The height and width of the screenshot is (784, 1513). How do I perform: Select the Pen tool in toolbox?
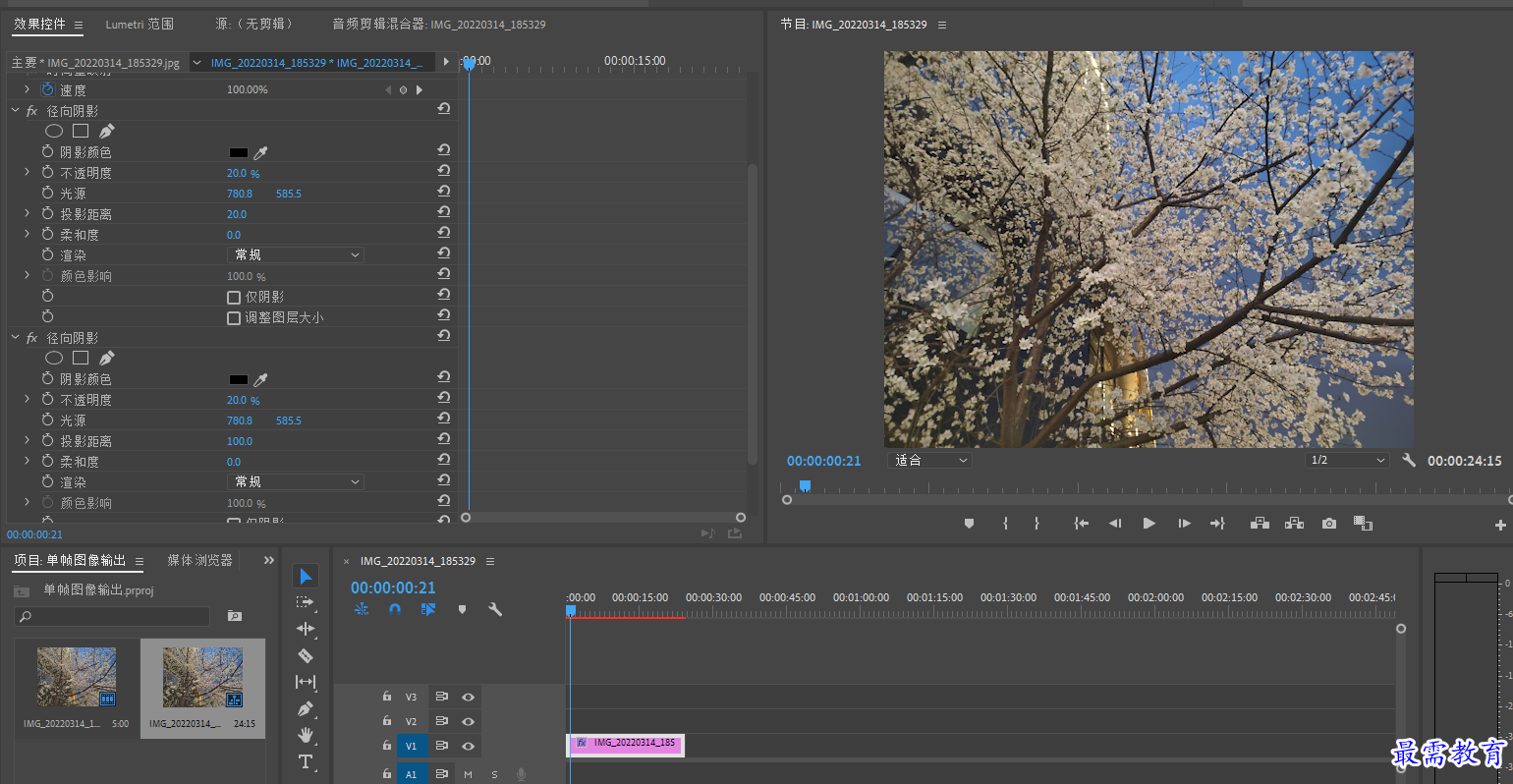click(306, 708)
